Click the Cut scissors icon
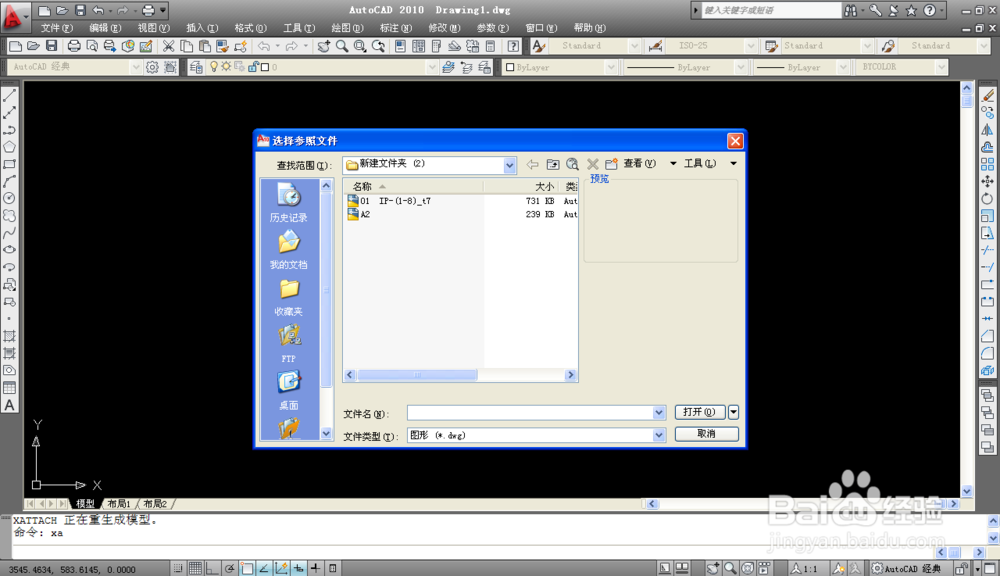 point(168,46)
